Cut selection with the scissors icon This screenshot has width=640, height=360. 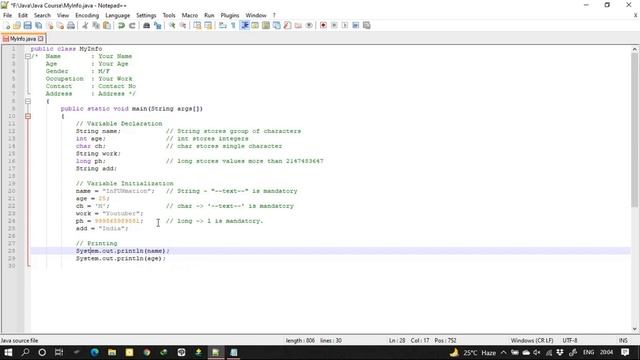click(x=85, y=25)
